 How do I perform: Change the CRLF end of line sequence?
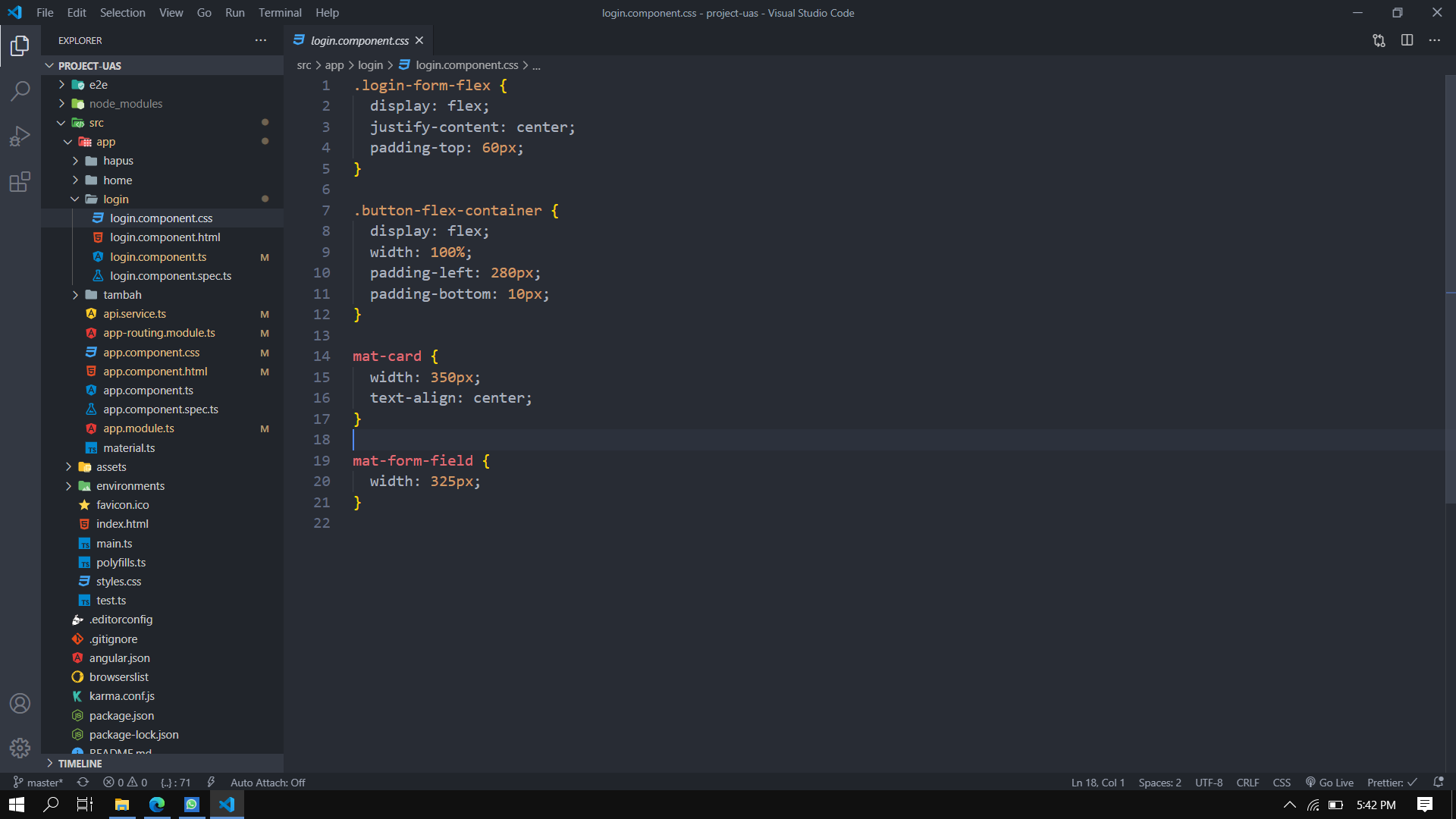[x=1247, y=782]
